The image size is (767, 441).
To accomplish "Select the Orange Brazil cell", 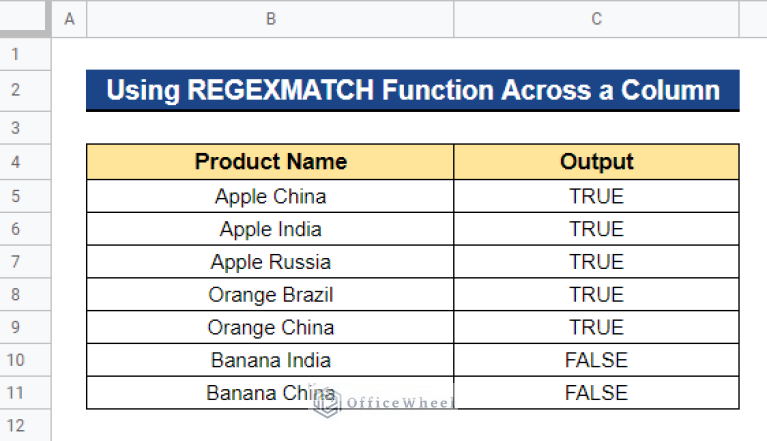I will (x=270, y=294).
